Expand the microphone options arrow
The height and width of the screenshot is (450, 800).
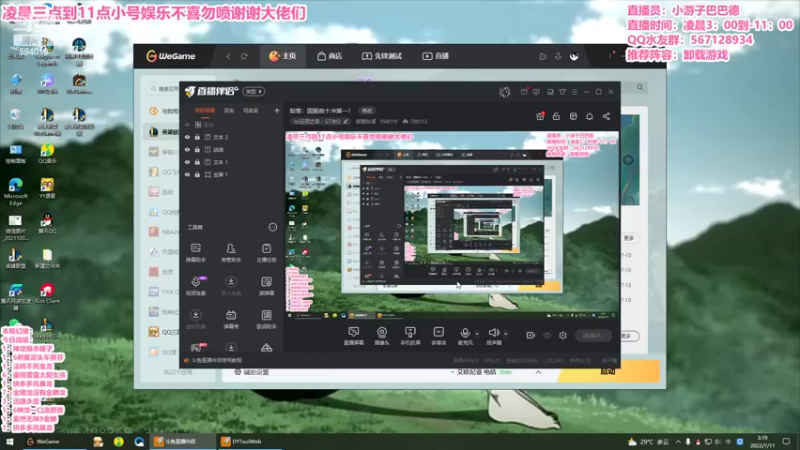[477, 334]
